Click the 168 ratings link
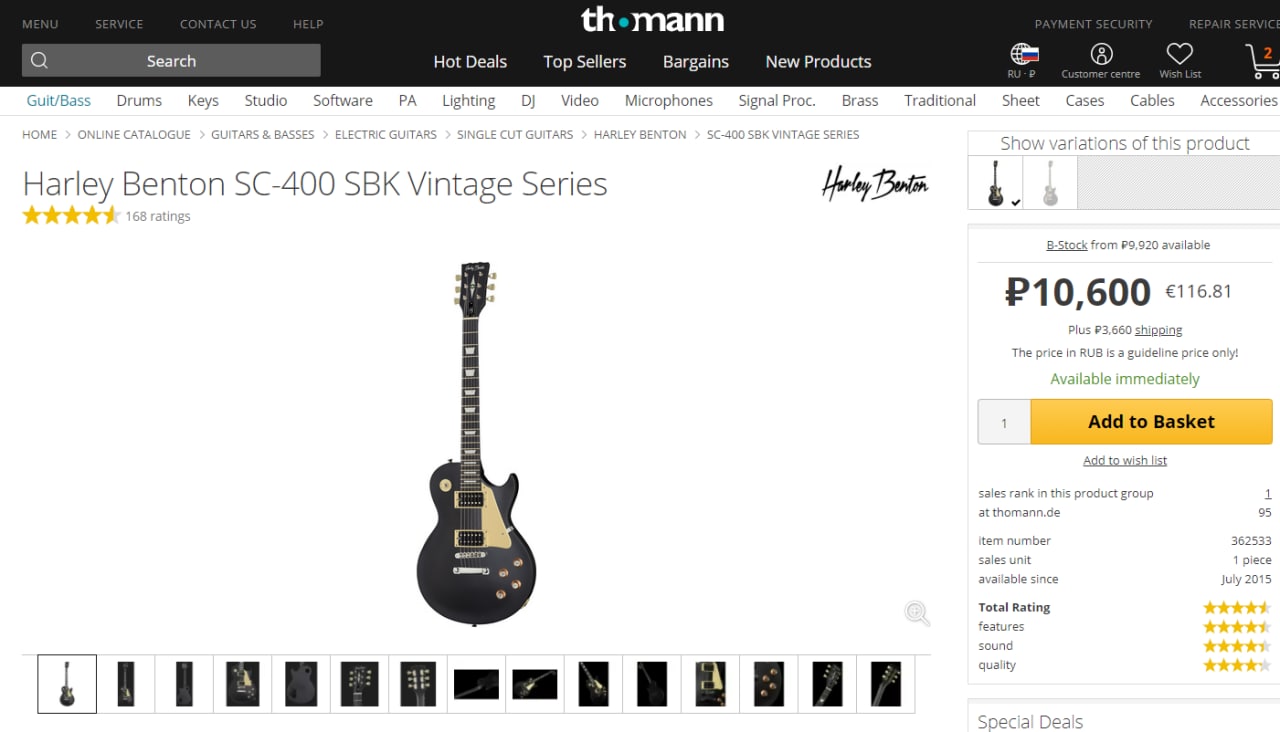This screenshot has height=732, width=1280. pos(158,216)
